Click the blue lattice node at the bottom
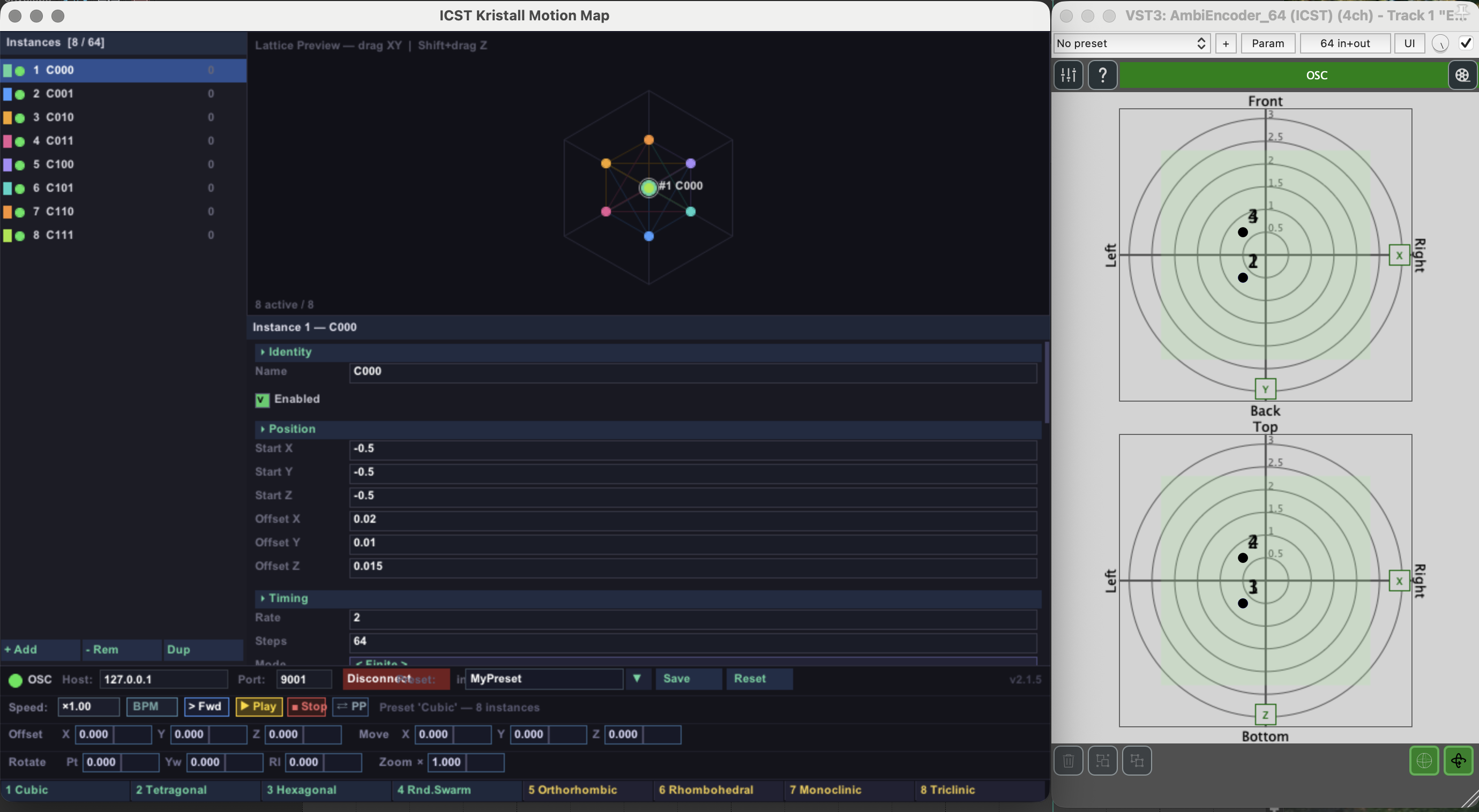Viewport: 1479px width, 812px height. coord(649,236)
